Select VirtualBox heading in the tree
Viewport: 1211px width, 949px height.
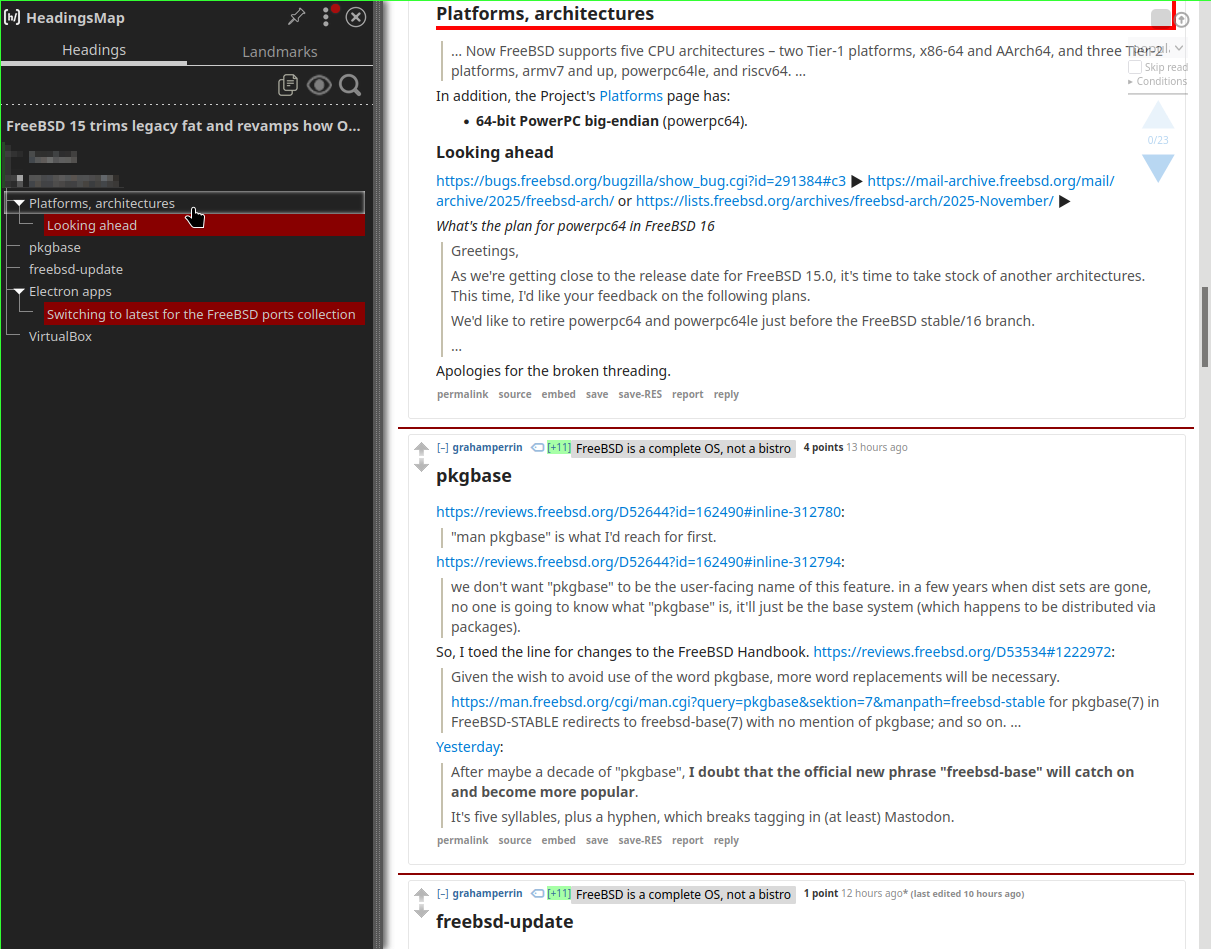60,337
